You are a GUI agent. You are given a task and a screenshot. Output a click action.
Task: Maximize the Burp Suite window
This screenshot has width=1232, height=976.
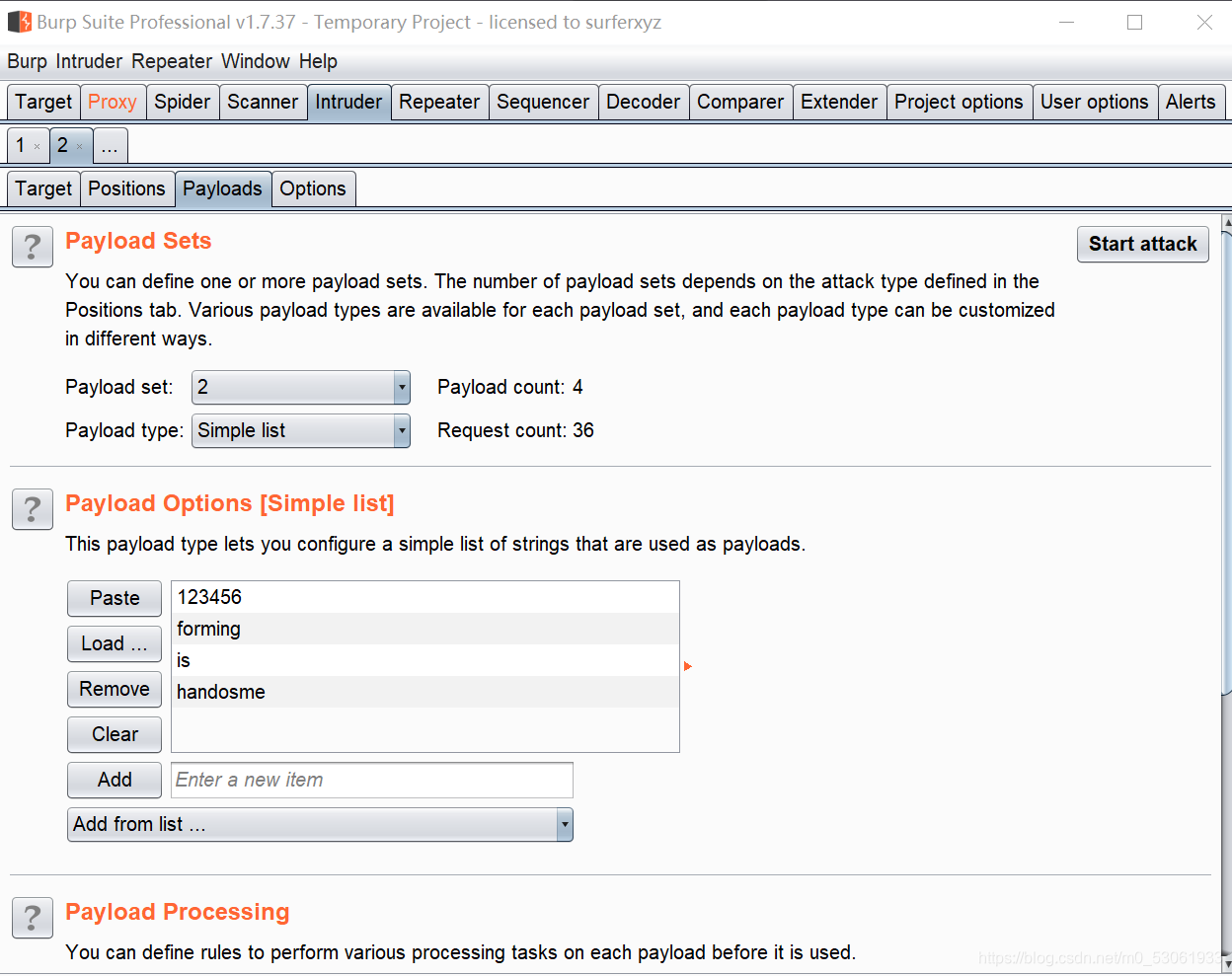1135,22
